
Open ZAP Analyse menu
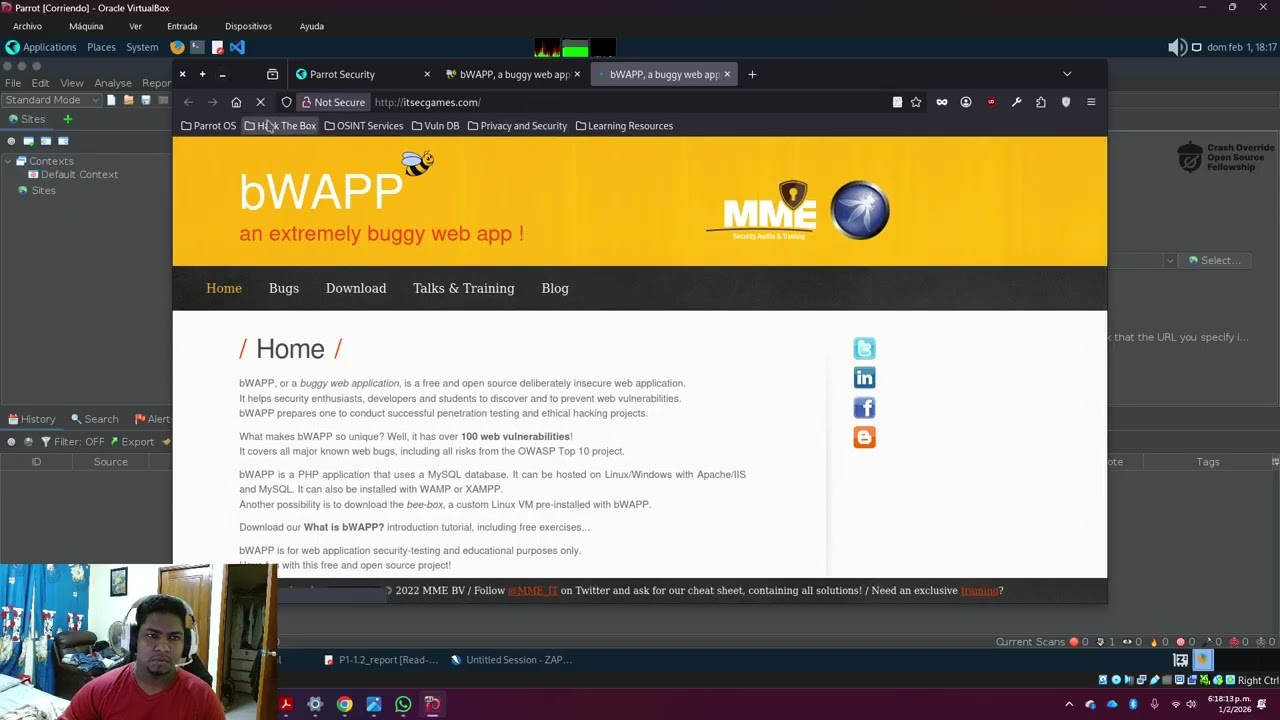pyautogui.click(x=113, y=83)
